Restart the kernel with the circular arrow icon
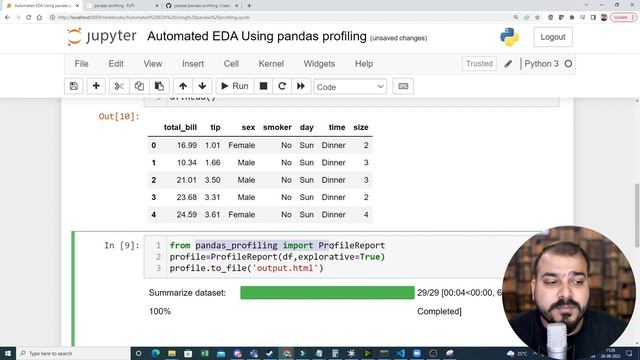 click(x=282, y=86)
